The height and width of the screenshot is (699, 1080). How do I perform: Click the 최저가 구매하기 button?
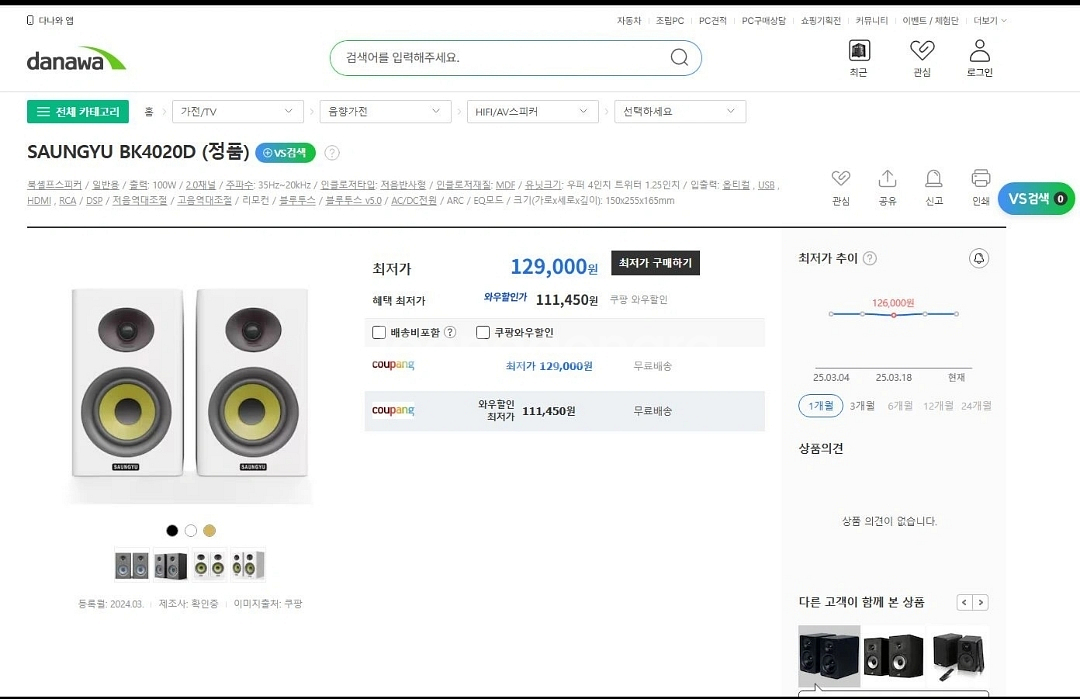pyautogui.click(x=655, y=263)
